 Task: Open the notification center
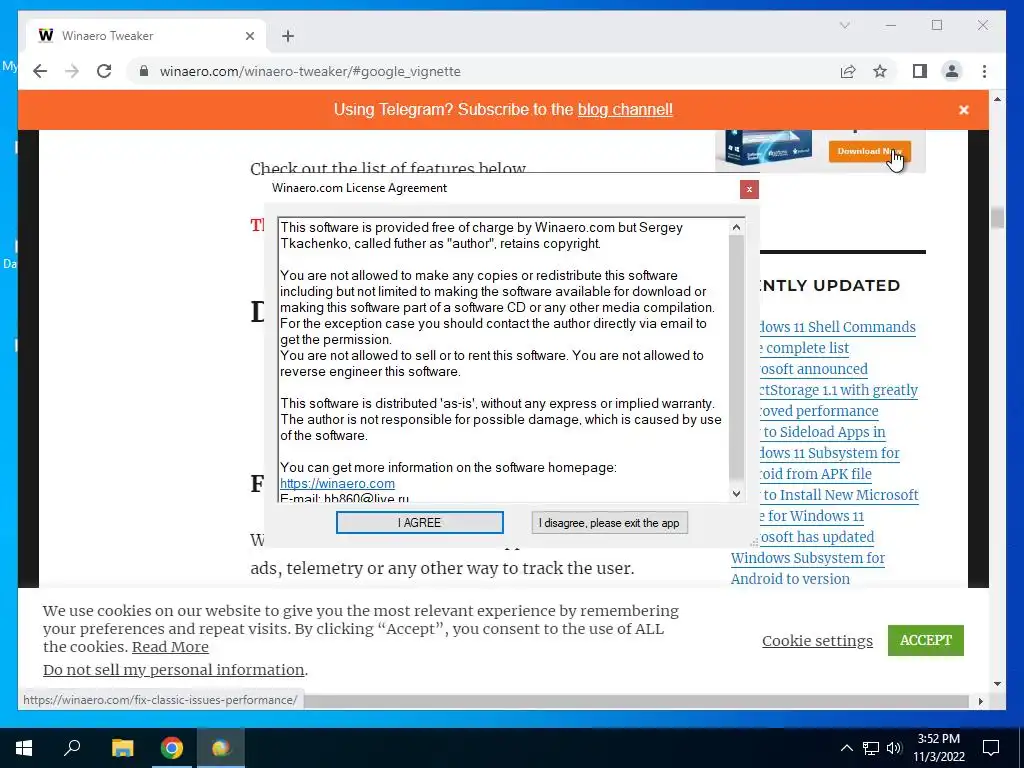pyautogui.click(x=991, y=748)
